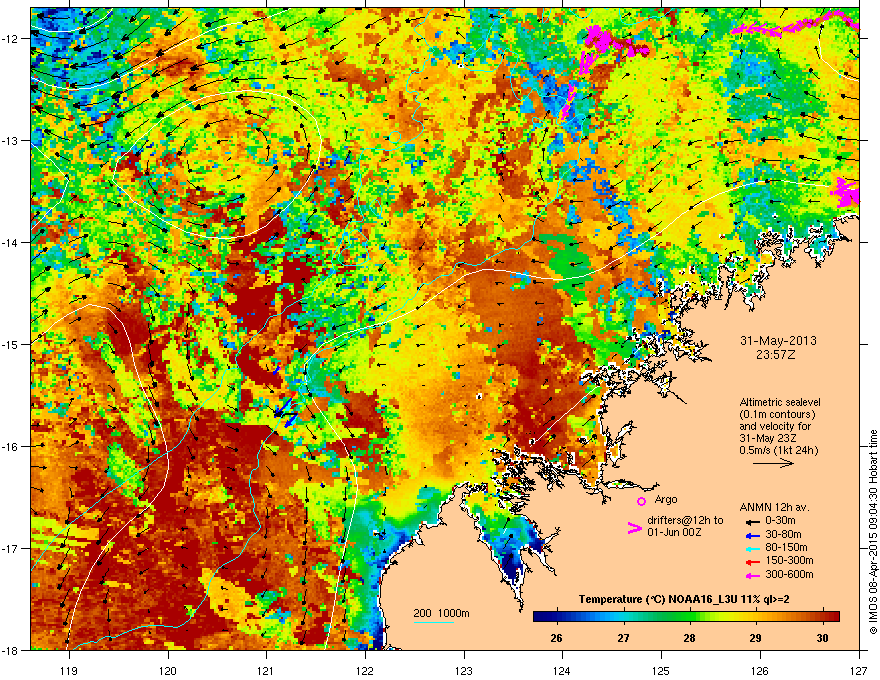Click the '(0.1m contours)' text
Screen dimensions: 880x680
pos(777,414)
